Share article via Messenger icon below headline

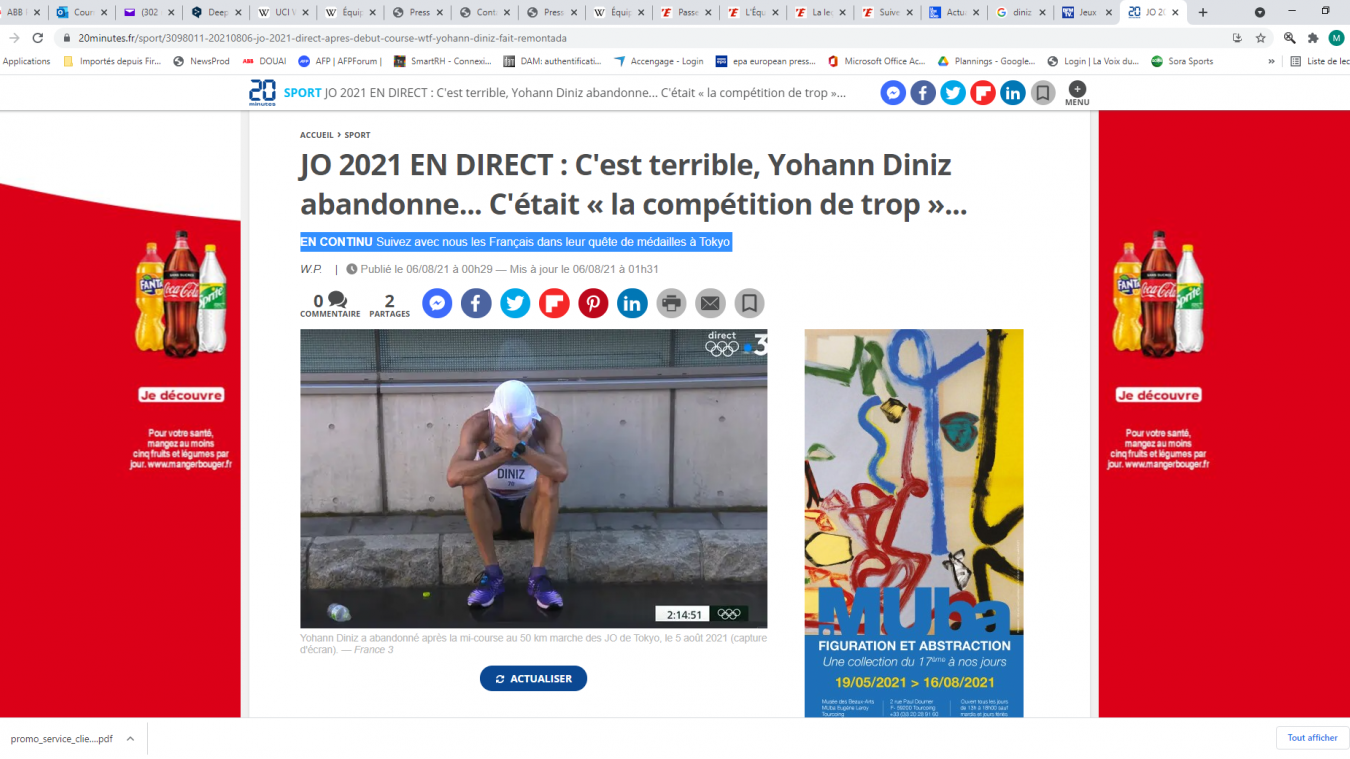coord(437,303)
